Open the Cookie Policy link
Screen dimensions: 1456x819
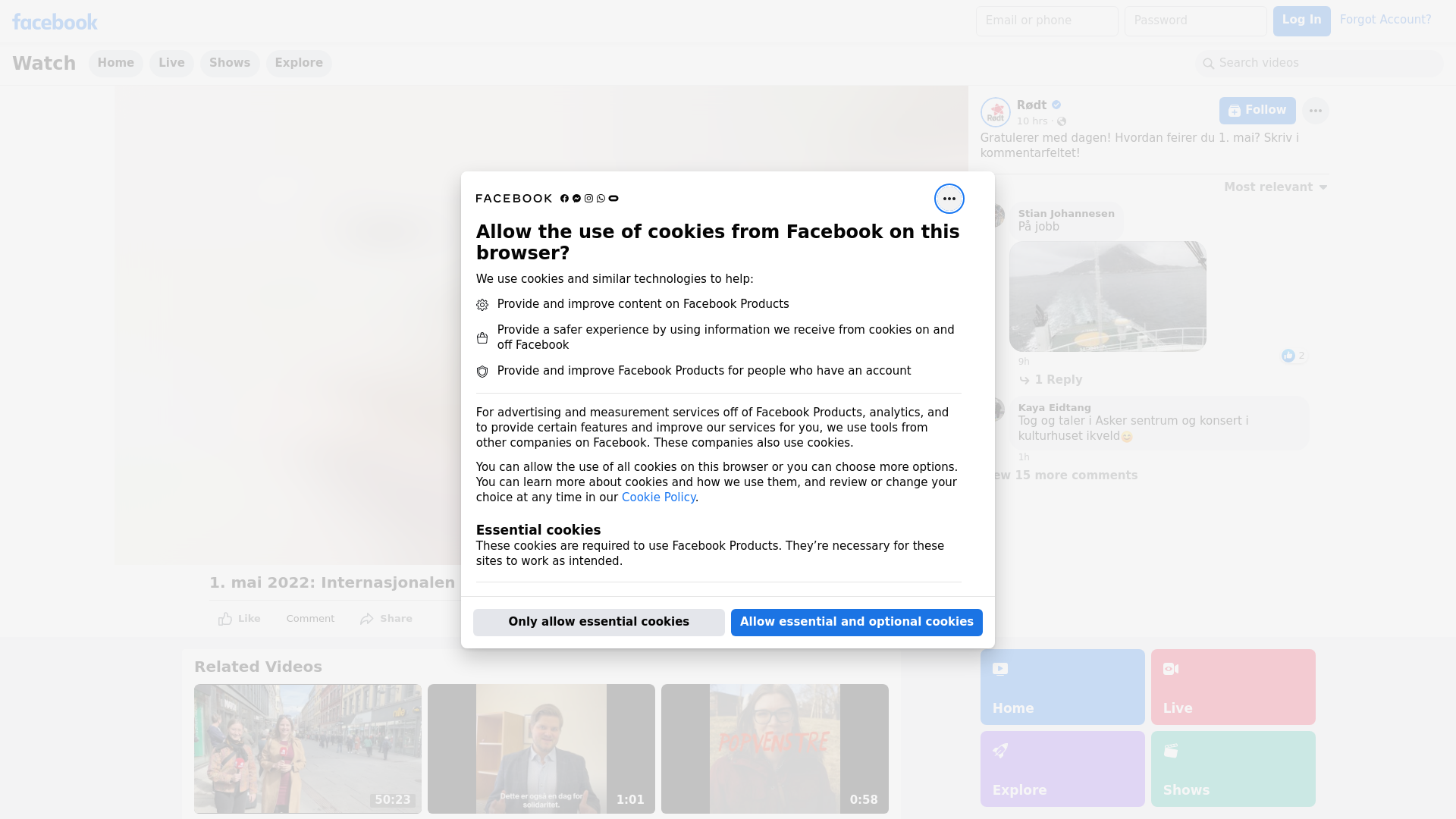pyautogui.click(x=658, y=497)
